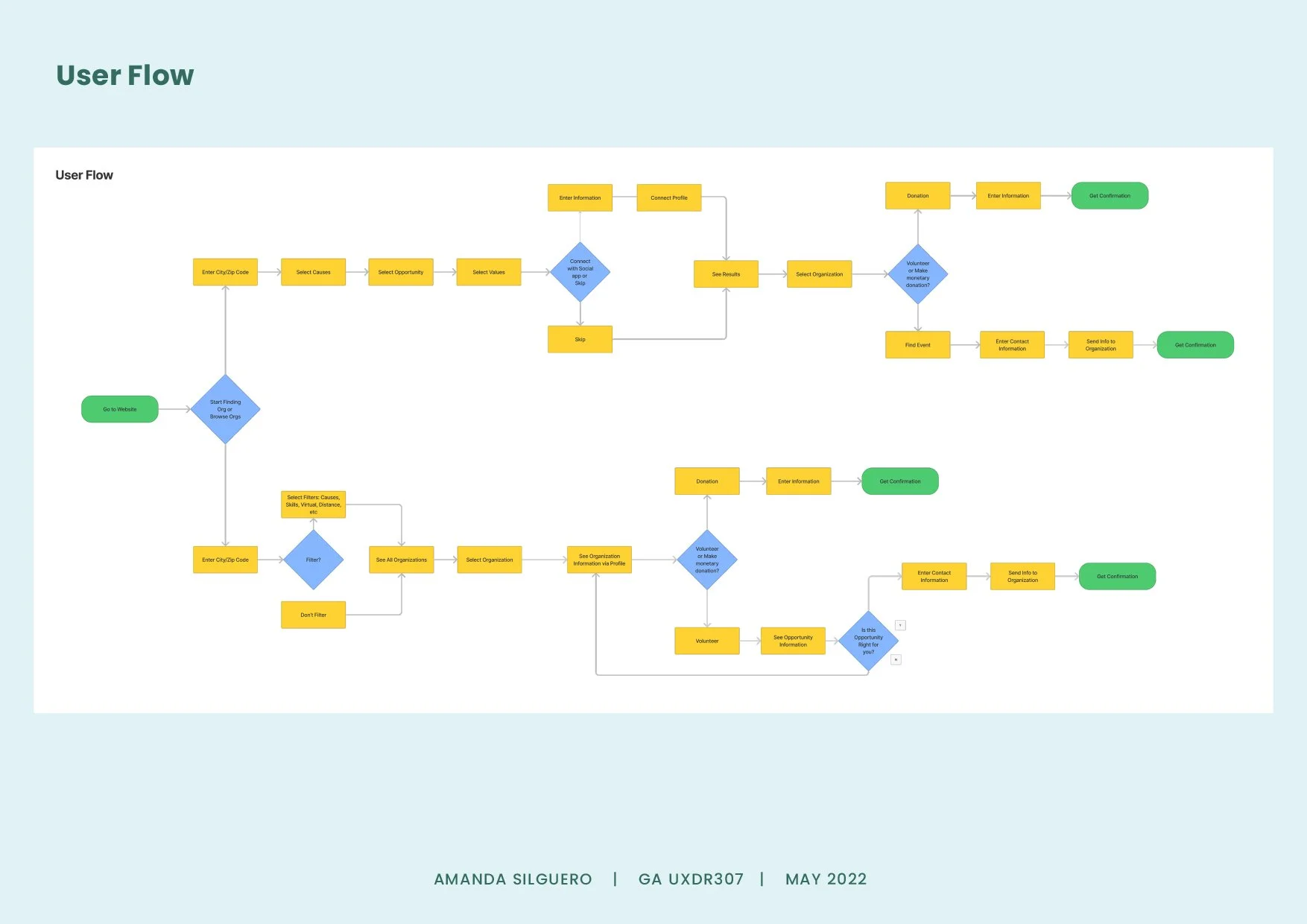Click Enter Contact Information box after Find Event
The image size is (1307, 924).
click(x=1012, y=345)
